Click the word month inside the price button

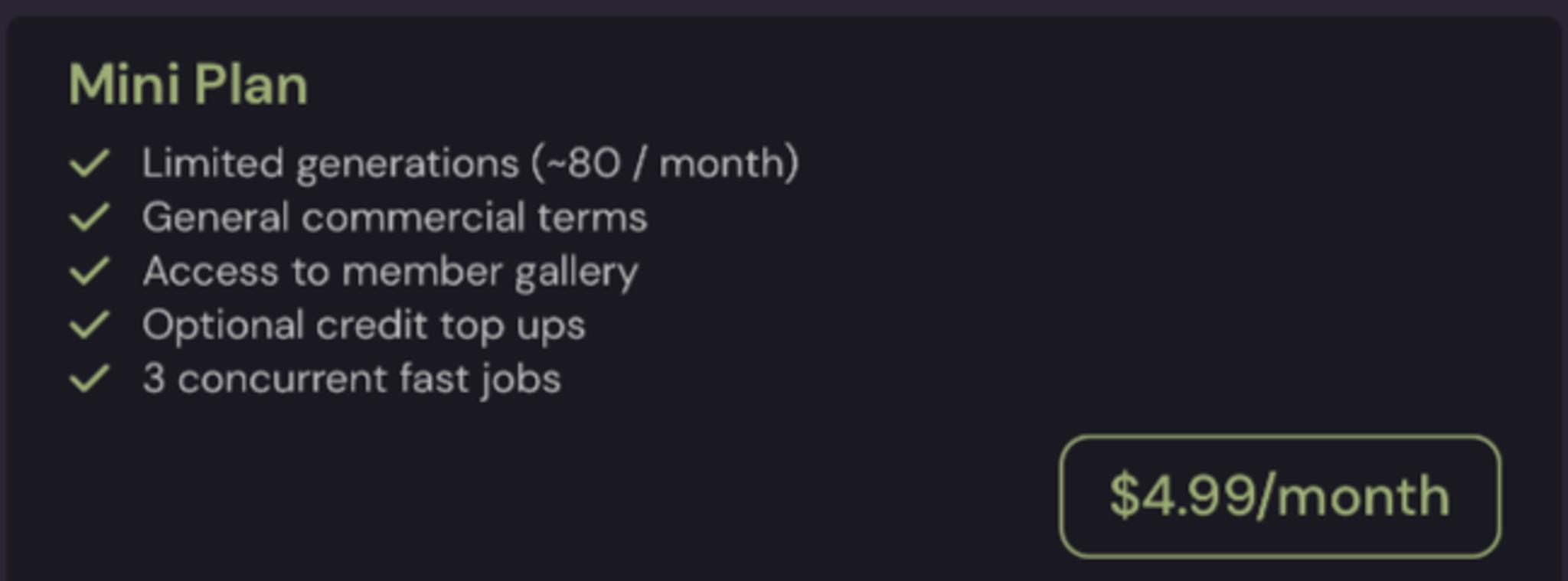pos(1364,498)
